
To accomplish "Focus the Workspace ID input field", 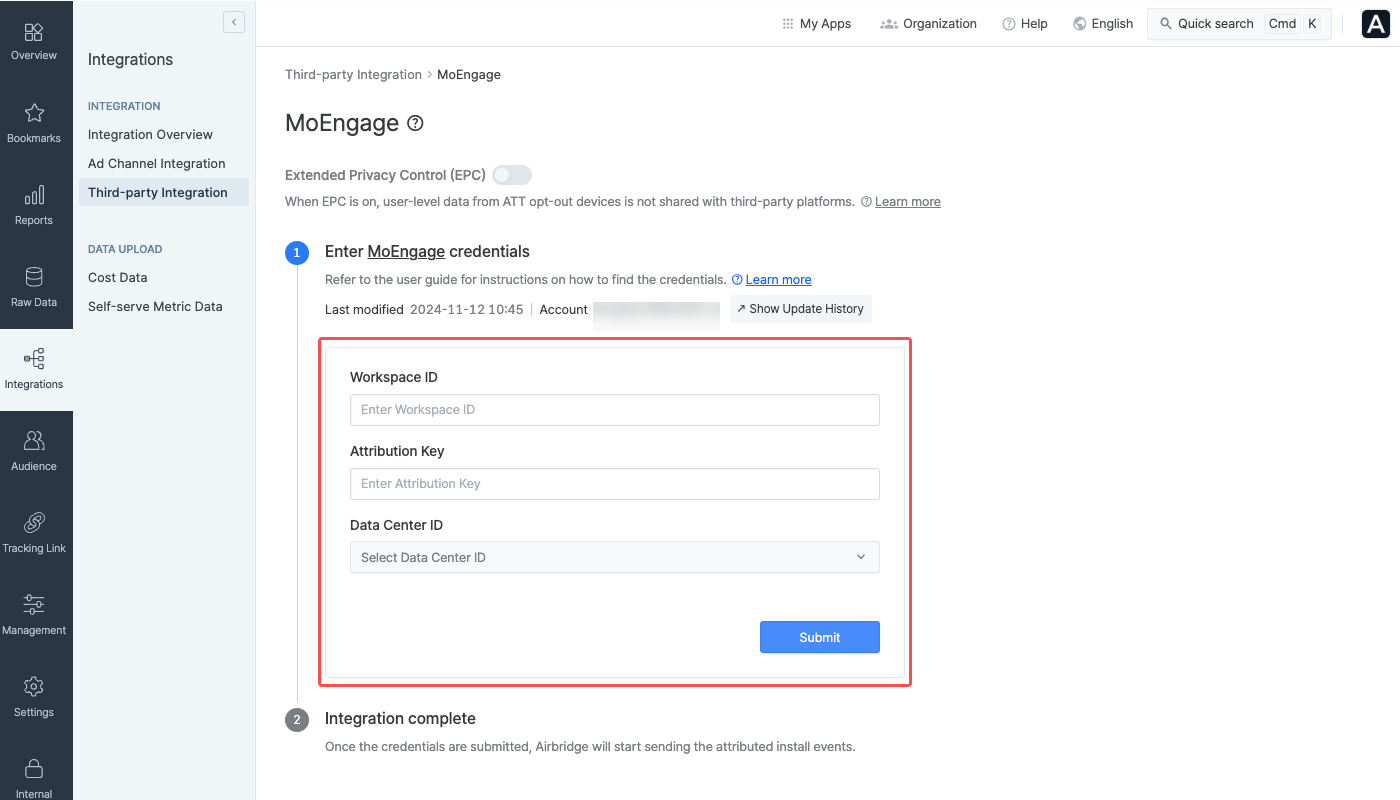I will (x=615, y=410).
